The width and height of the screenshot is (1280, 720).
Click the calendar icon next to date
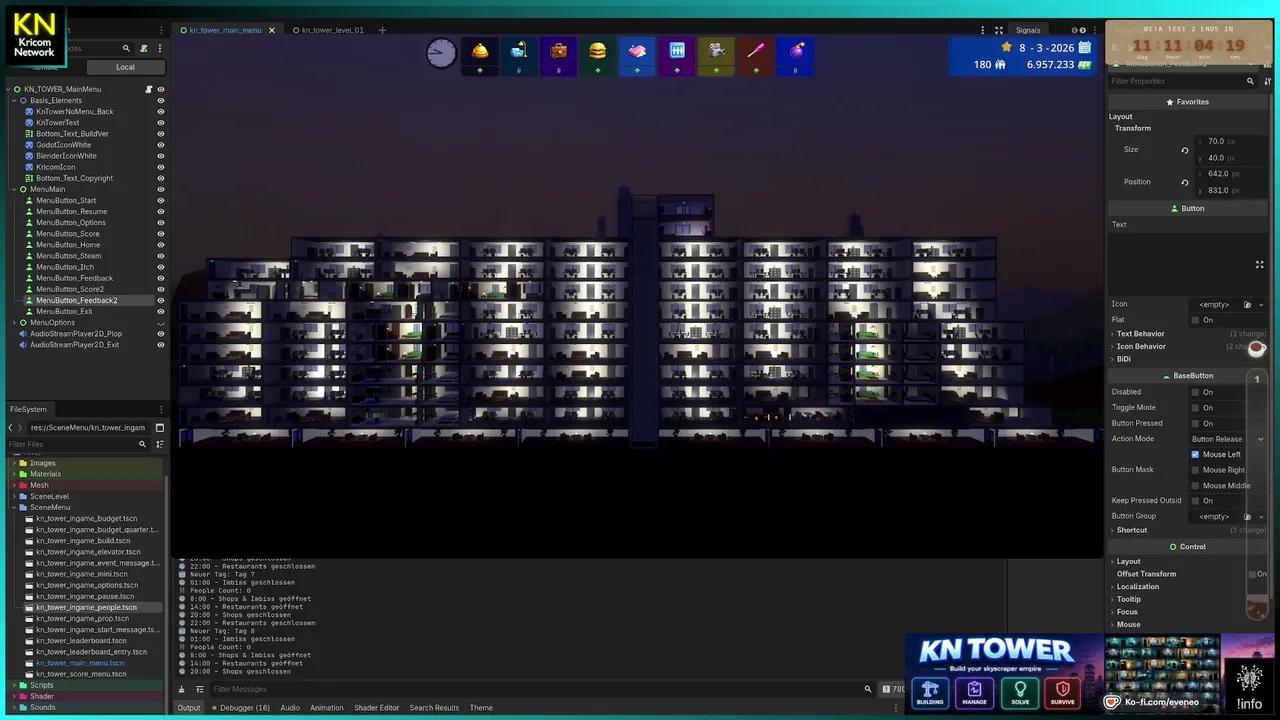pos(1084,47)
